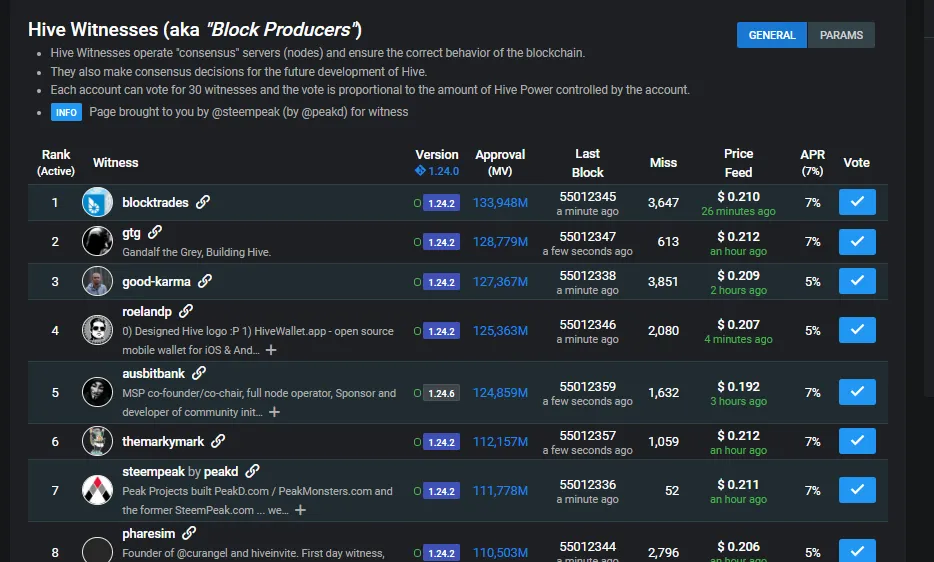This screenshot has height=562, width=934.
Task: Click roelandp avatar image
Action: tap(97, 330)
